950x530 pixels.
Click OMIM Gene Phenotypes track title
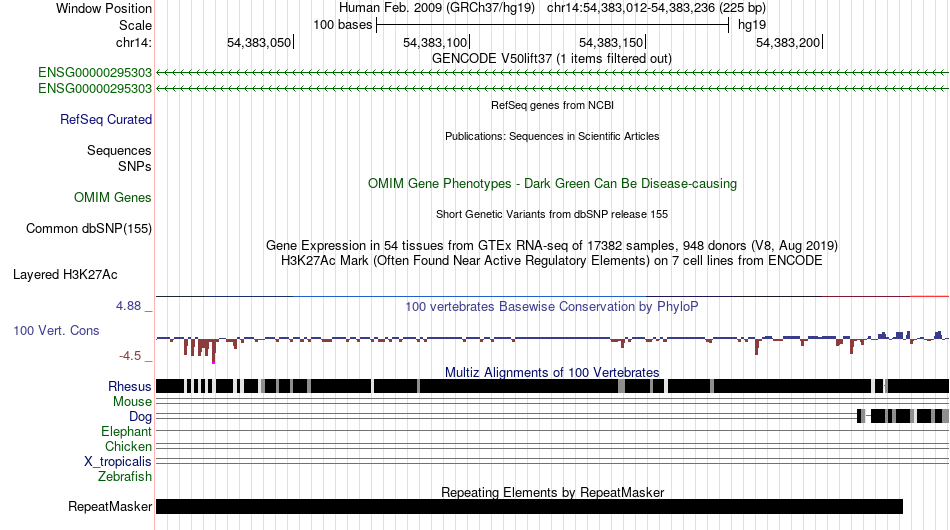coord(552,184)
